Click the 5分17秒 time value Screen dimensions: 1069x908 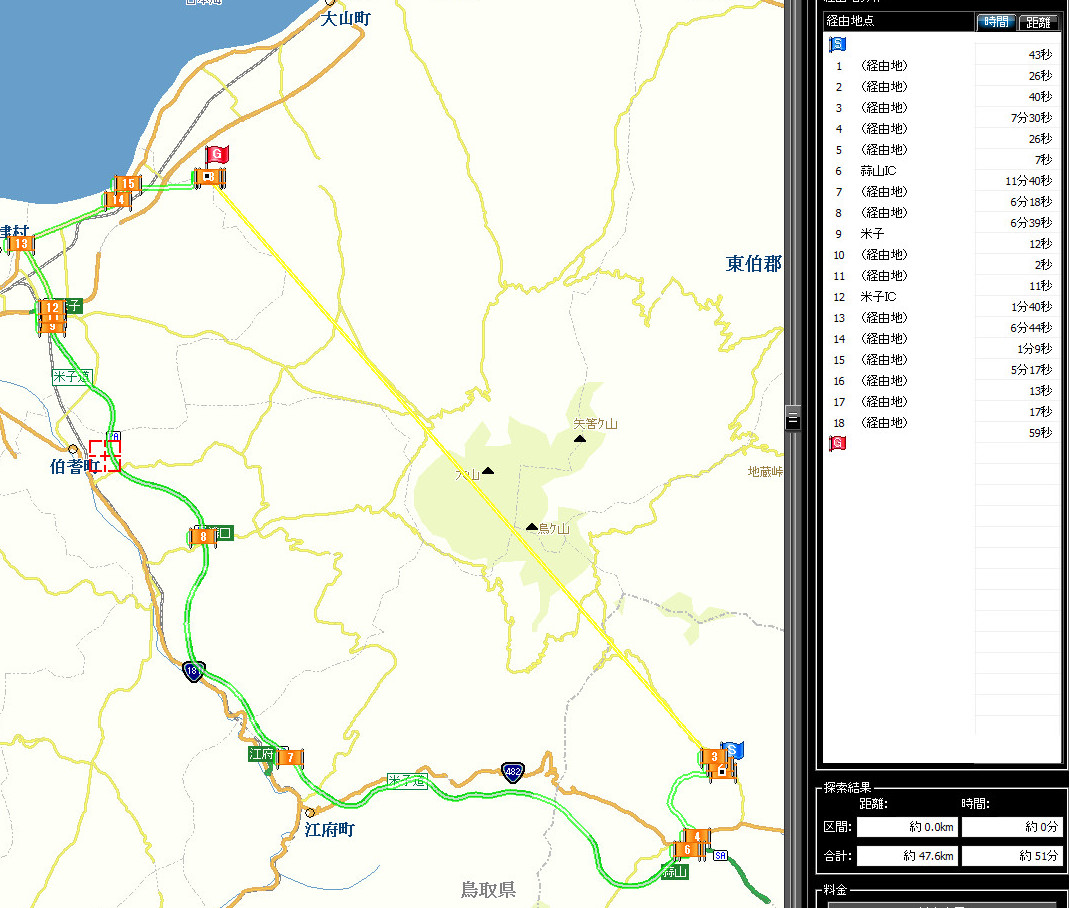coord(1031,370)
